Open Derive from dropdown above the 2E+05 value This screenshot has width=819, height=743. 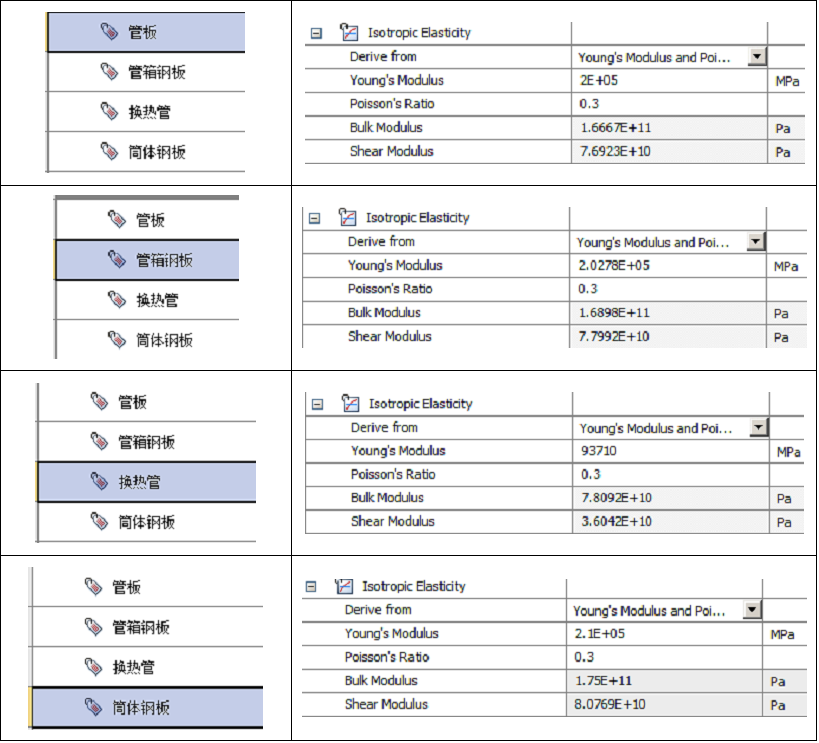[x=757, y=56]
